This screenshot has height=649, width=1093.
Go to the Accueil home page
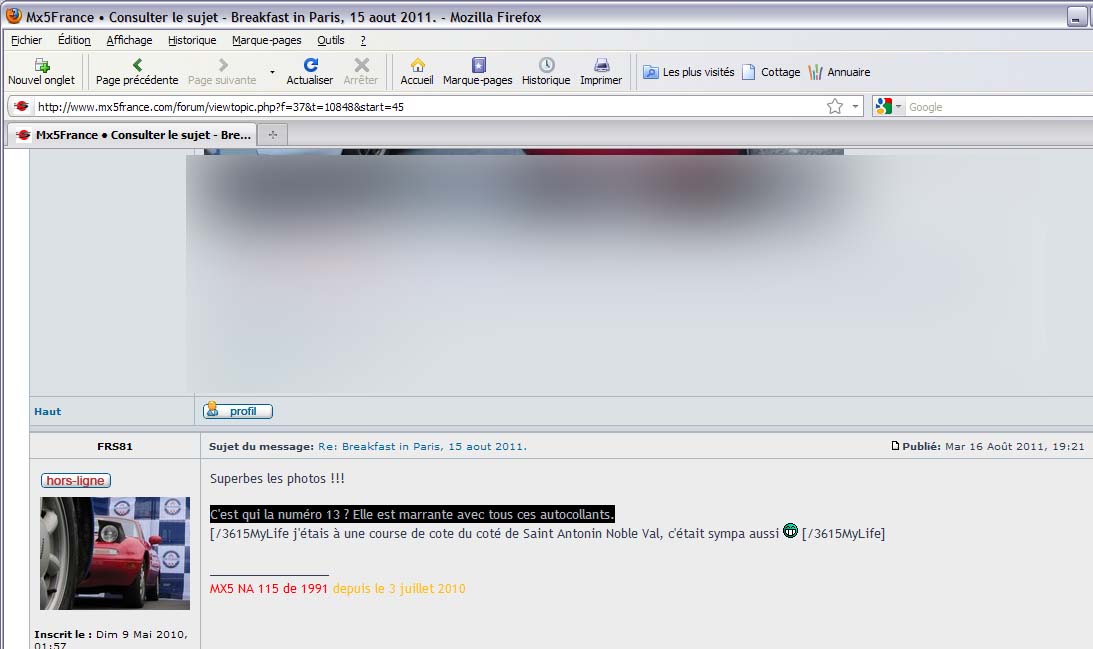[417, 72]
